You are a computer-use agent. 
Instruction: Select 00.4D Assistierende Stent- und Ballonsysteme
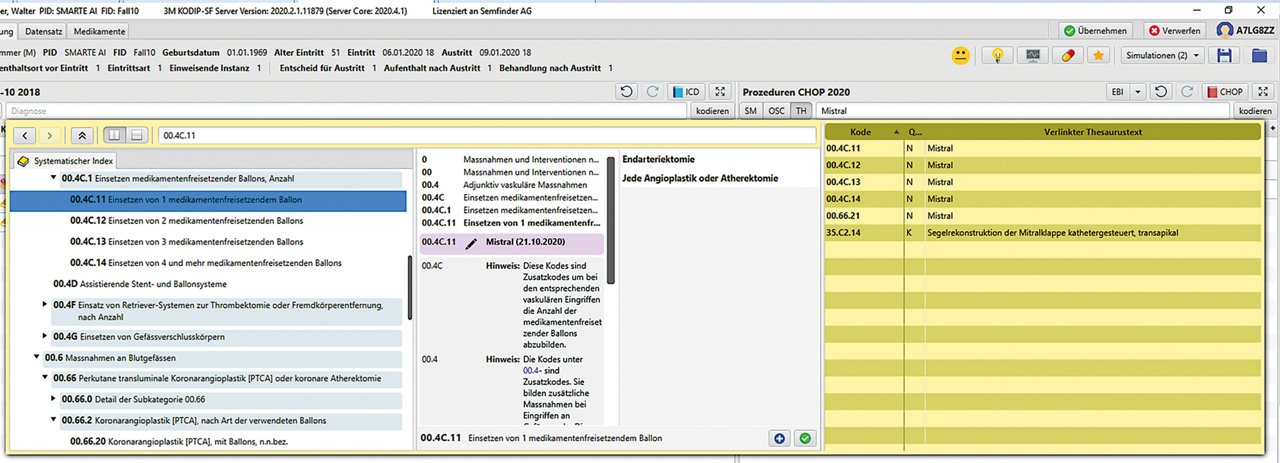pyautogui.click(x=139, y=283)
